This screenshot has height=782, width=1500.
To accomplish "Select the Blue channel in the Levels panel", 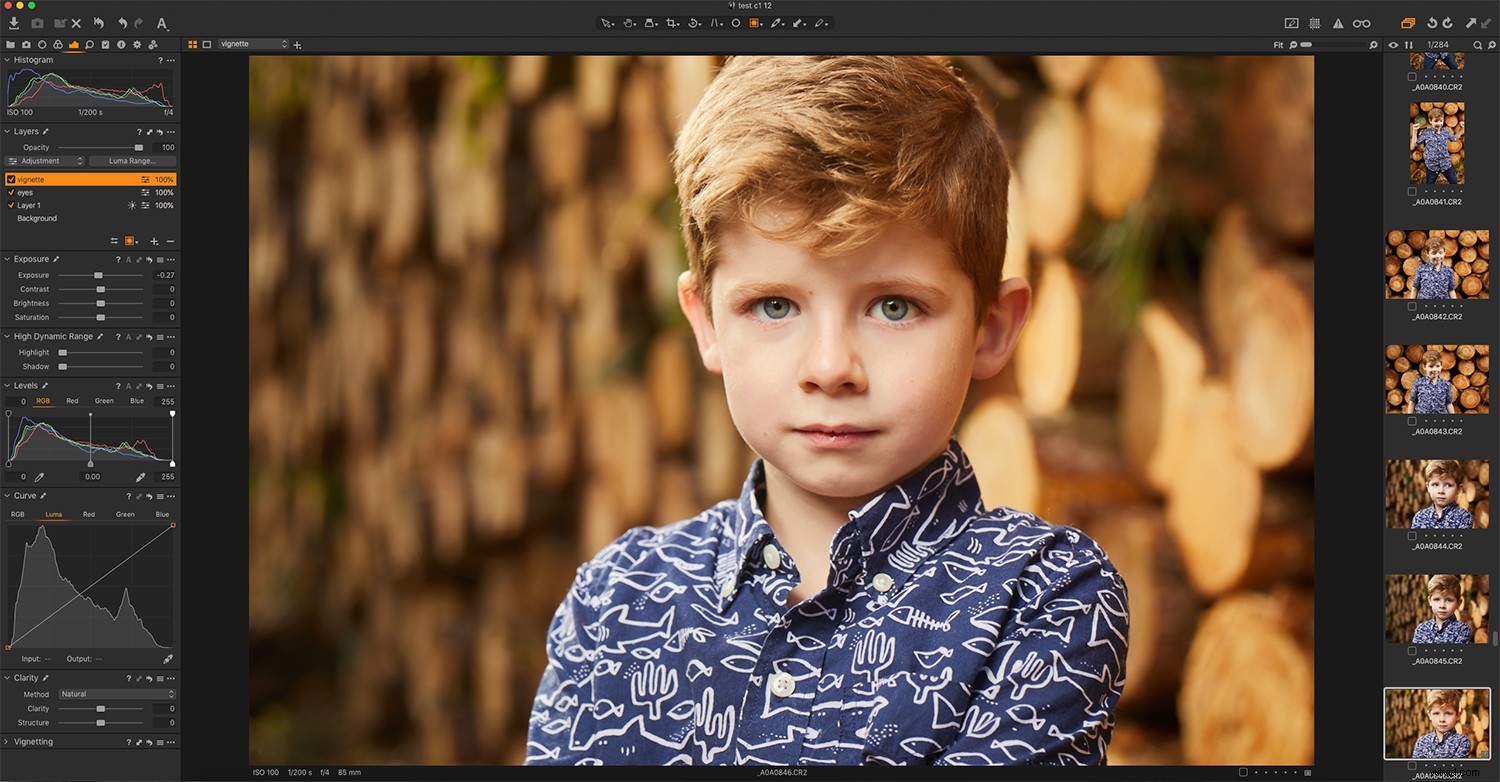I will point(135,400).
